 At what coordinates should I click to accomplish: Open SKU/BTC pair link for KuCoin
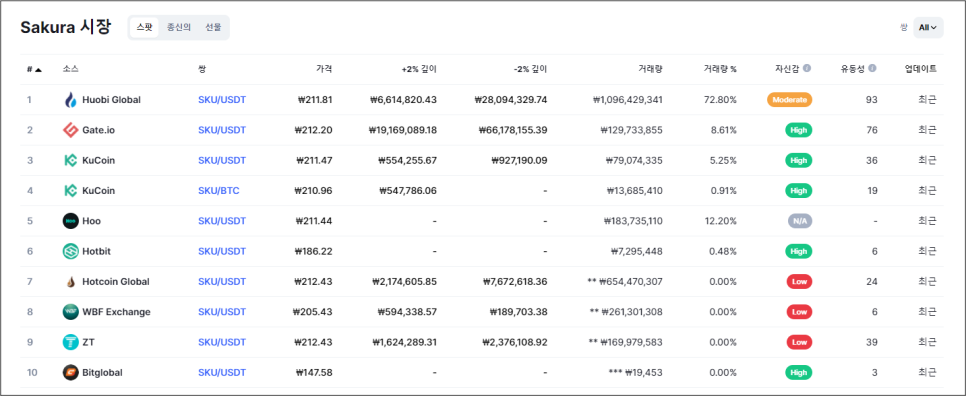(219, 191)
